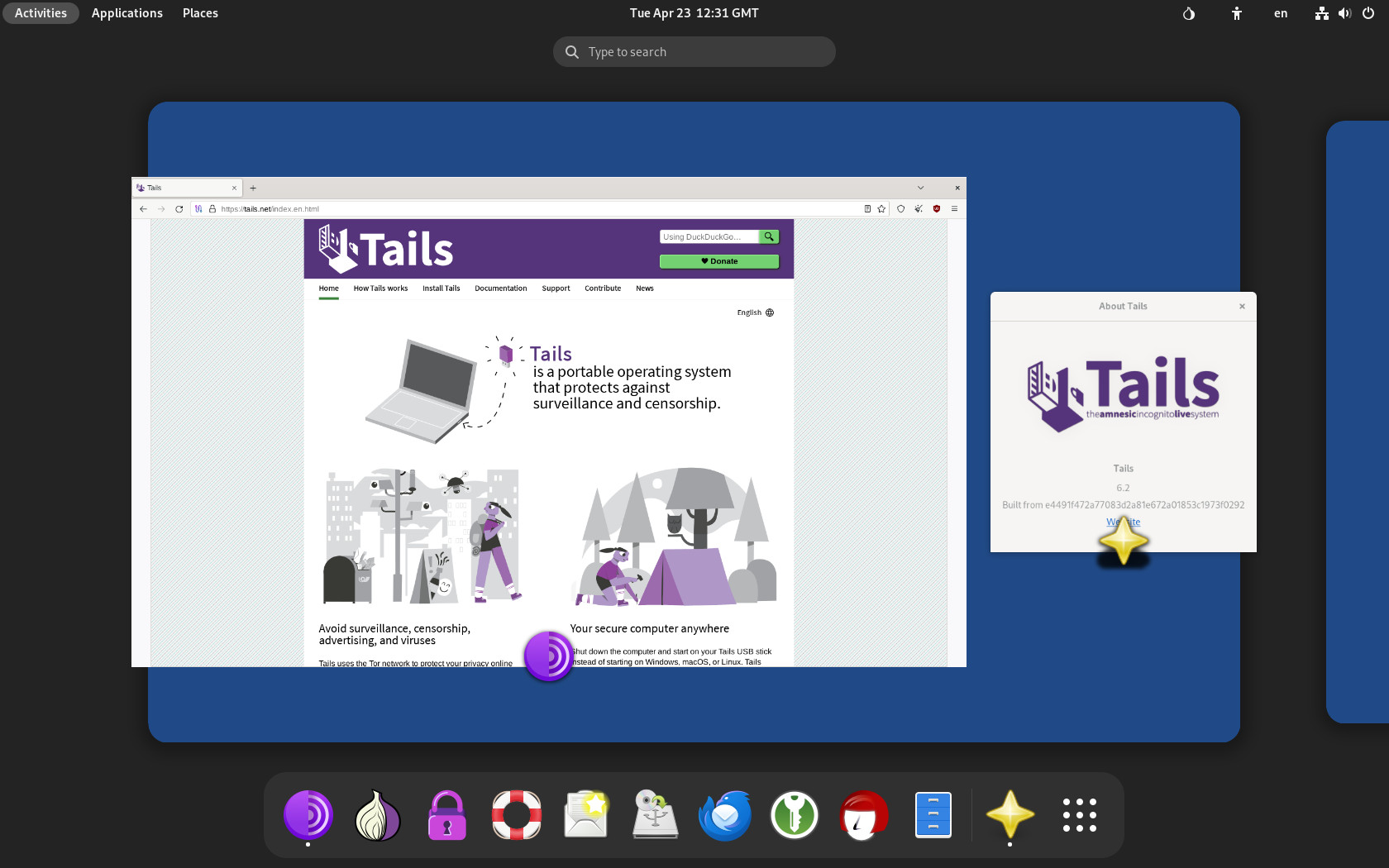Click the Website link in About Tails
The height and width of the screenshot is (868, 1389).
1123,522
